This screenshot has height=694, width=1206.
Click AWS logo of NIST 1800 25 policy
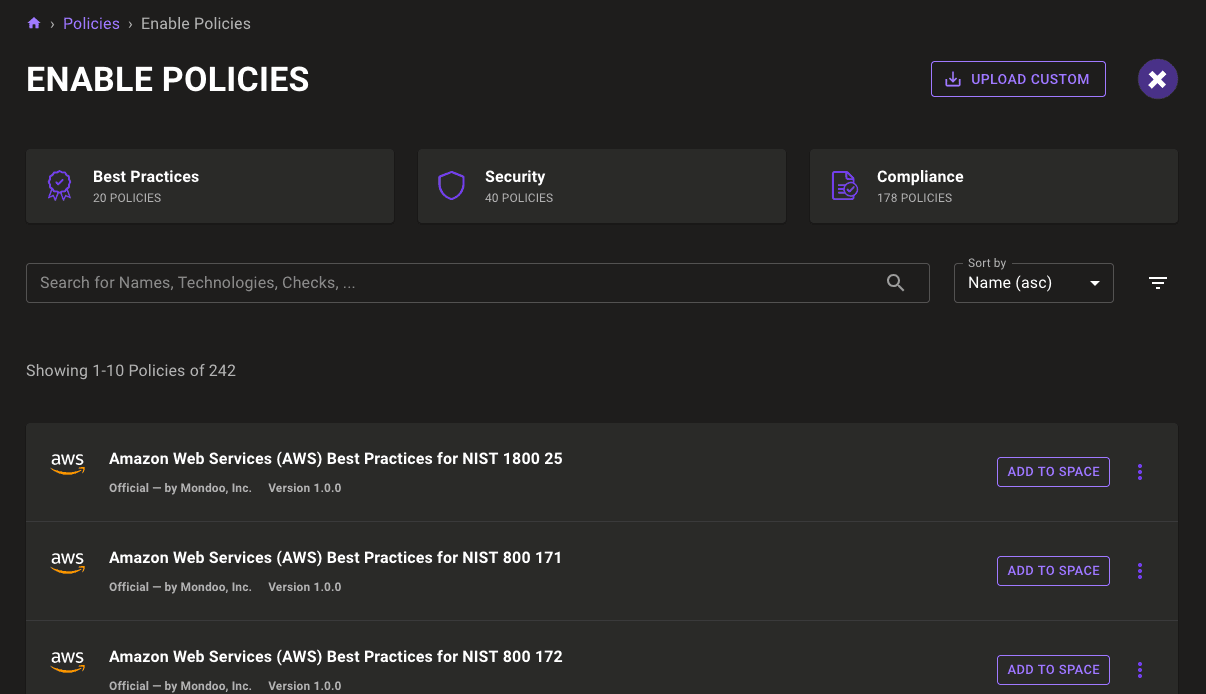68,463
